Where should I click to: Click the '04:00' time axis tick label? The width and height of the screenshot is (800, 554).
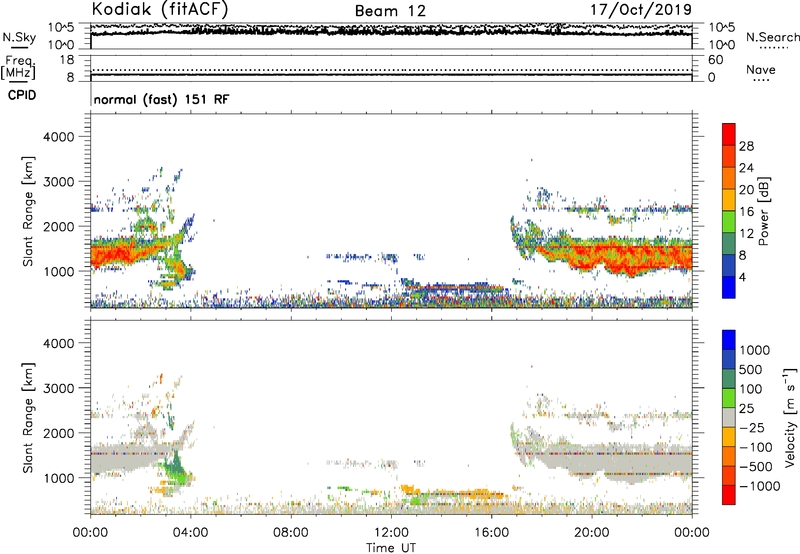190,533
